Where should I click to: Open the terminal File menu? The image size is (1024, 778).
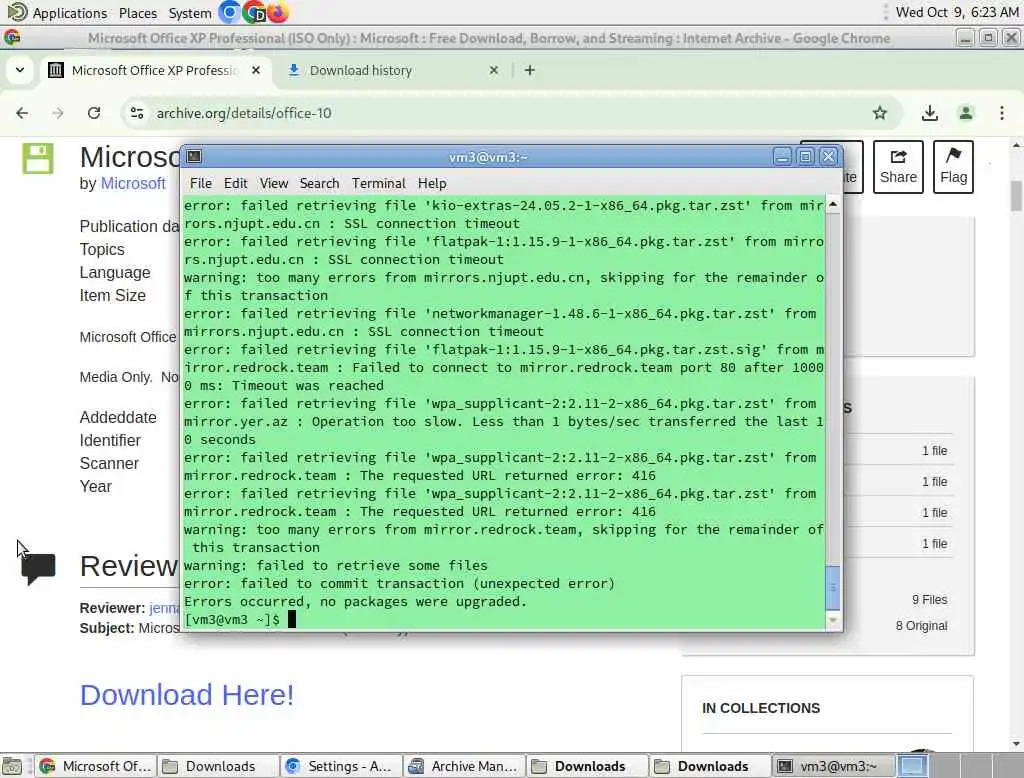point(200,184)
